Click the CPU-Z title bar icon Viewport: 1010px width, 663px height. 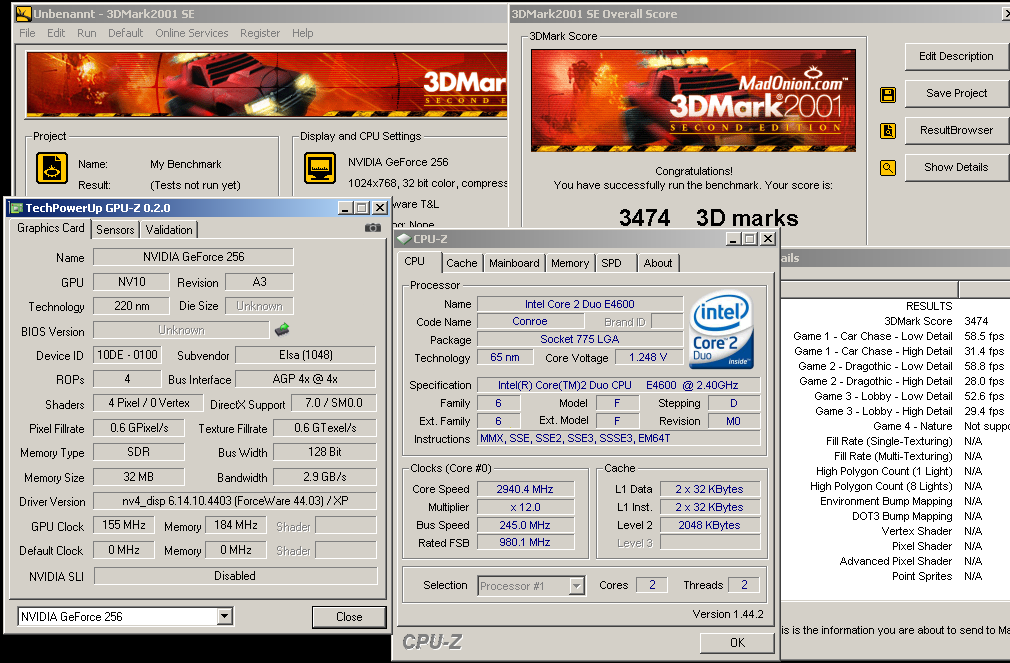404,239
